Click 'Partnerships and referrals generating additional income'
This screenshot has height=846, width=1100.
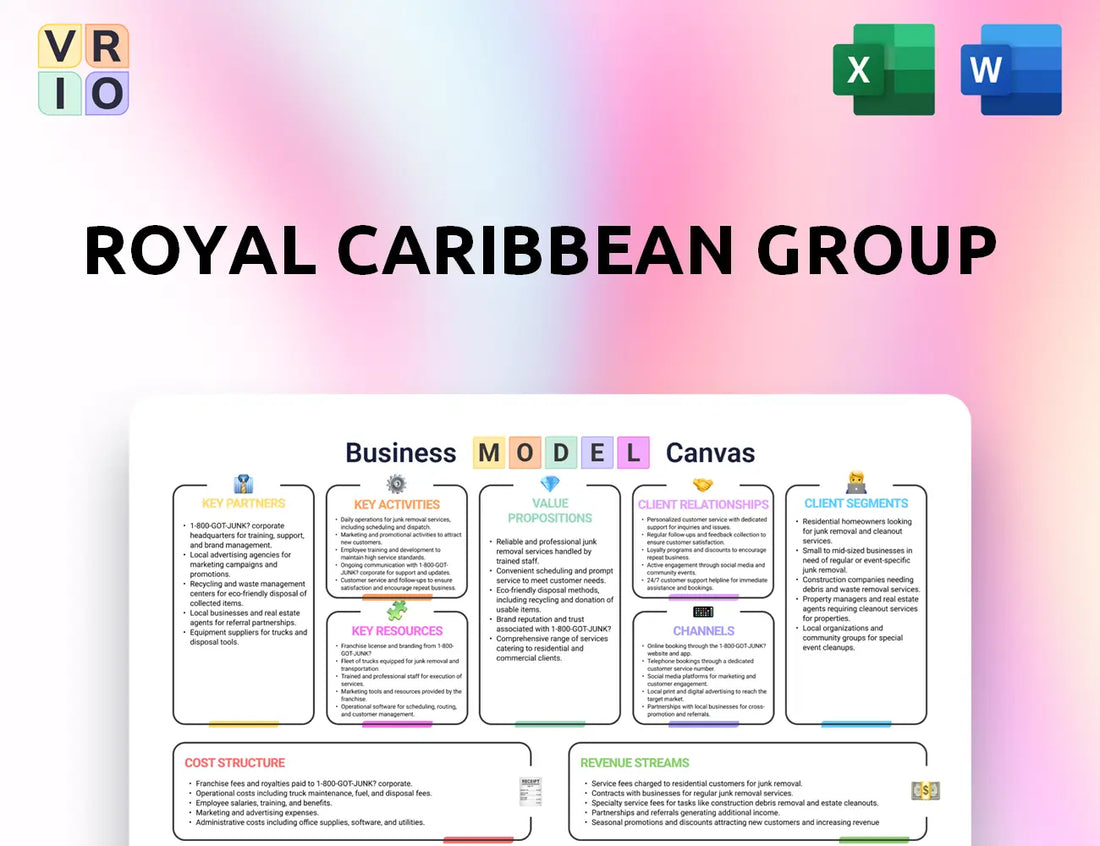pos(685,812)
